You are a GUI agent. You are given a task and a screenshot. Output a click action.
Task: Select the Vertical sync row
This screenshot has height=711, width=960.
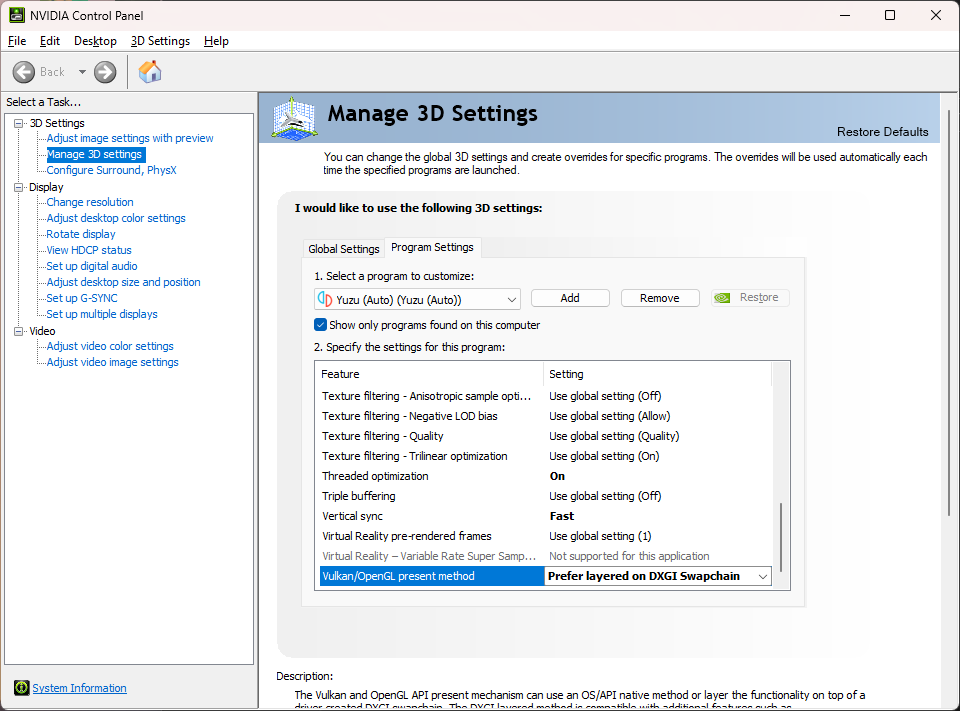[546, 516]
